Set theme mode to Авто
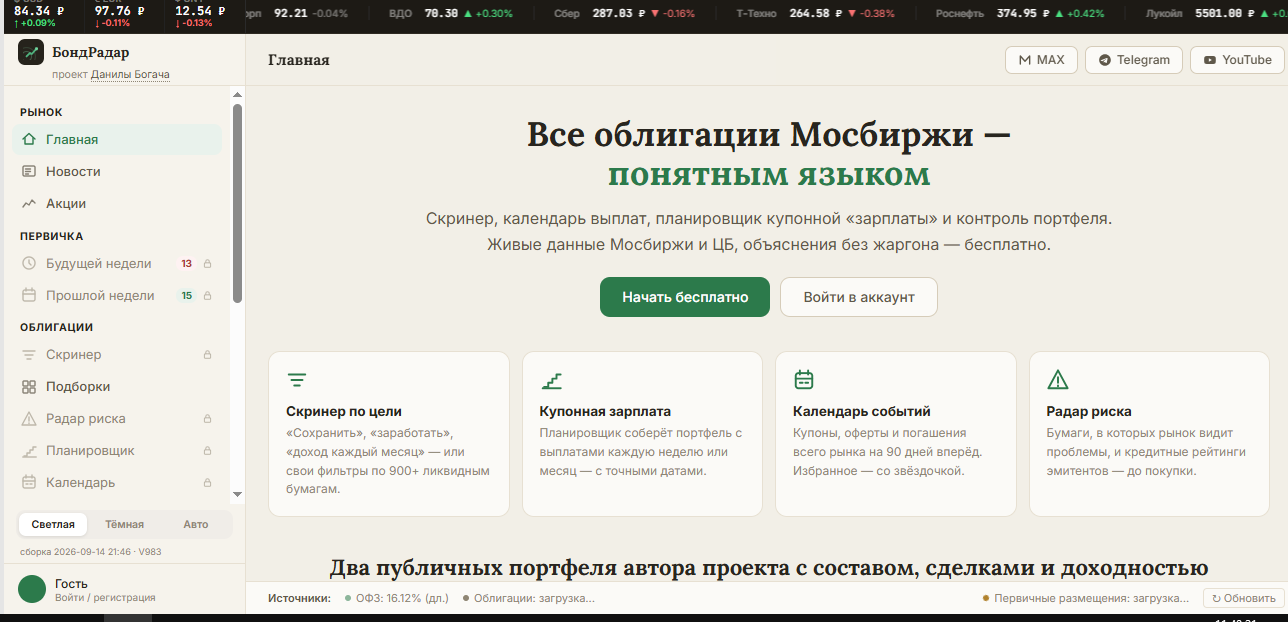Image resolution: width=1288 pixels, height=622 pixels. [x=196, y=524]
